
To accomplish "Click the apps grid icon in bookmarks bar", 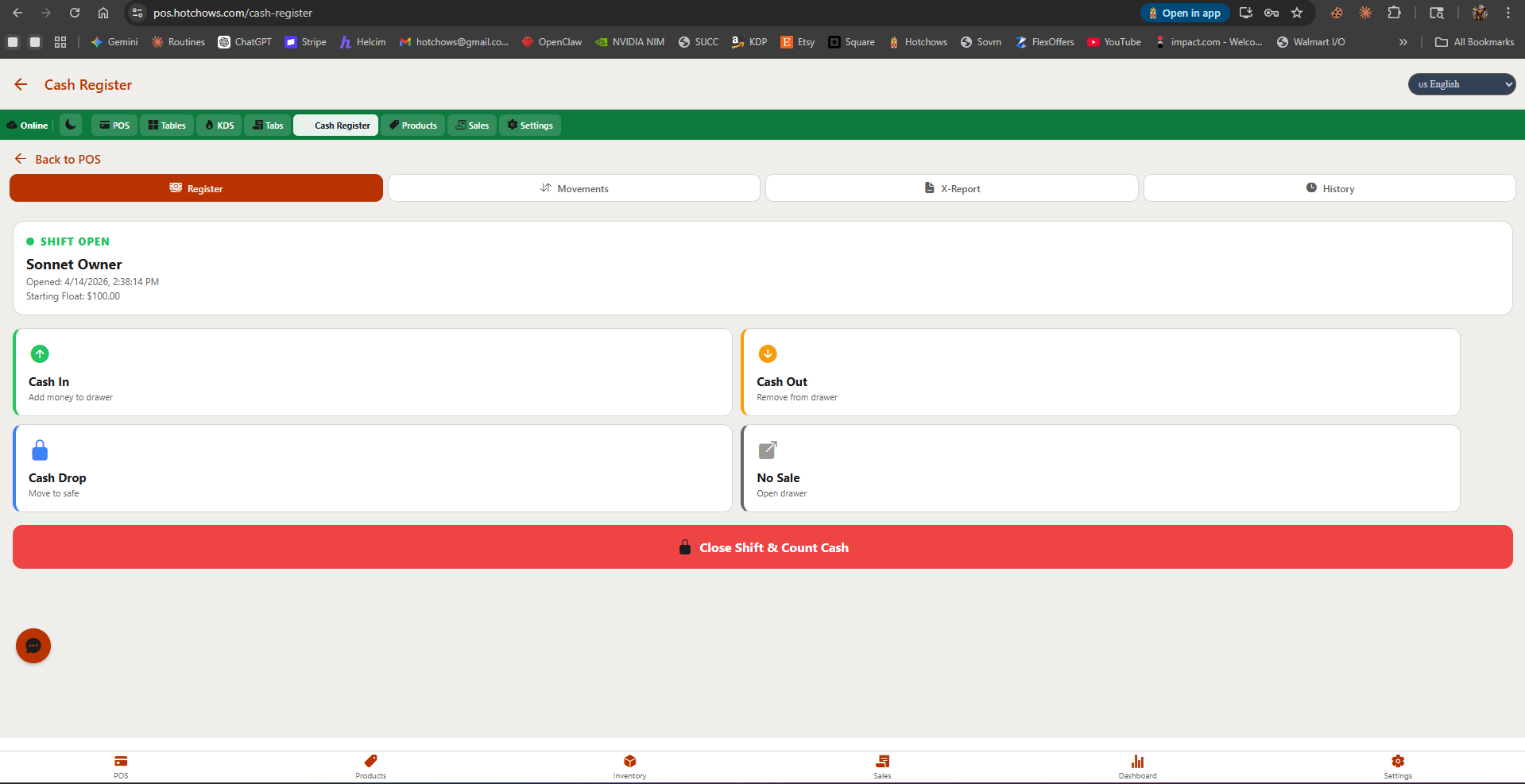I will [60, 42].
